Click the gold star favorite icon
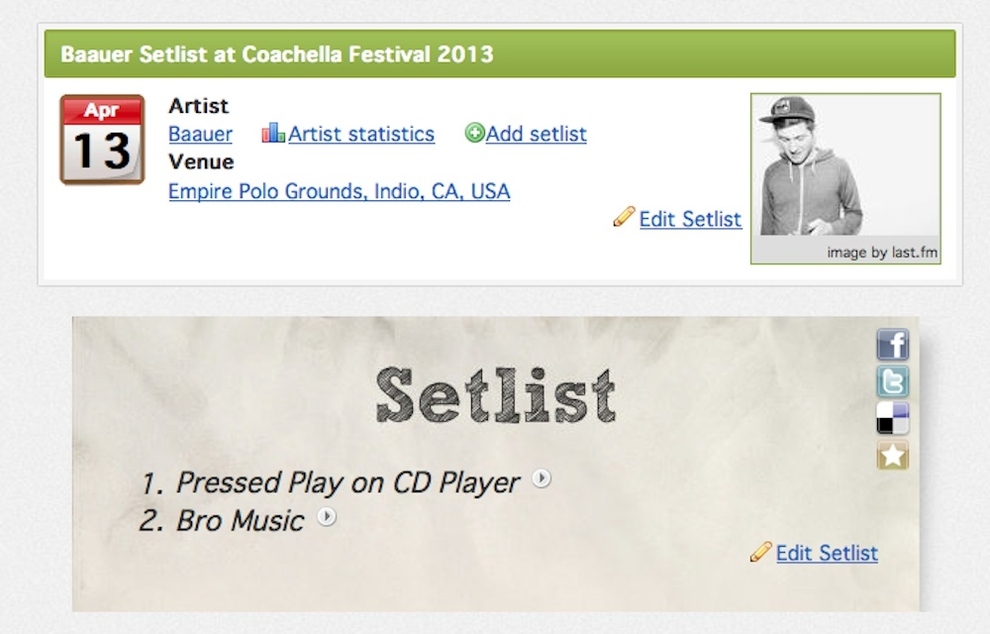Image resolution: width=990 pixels, height=634 pixels. [x=893, y=456]
